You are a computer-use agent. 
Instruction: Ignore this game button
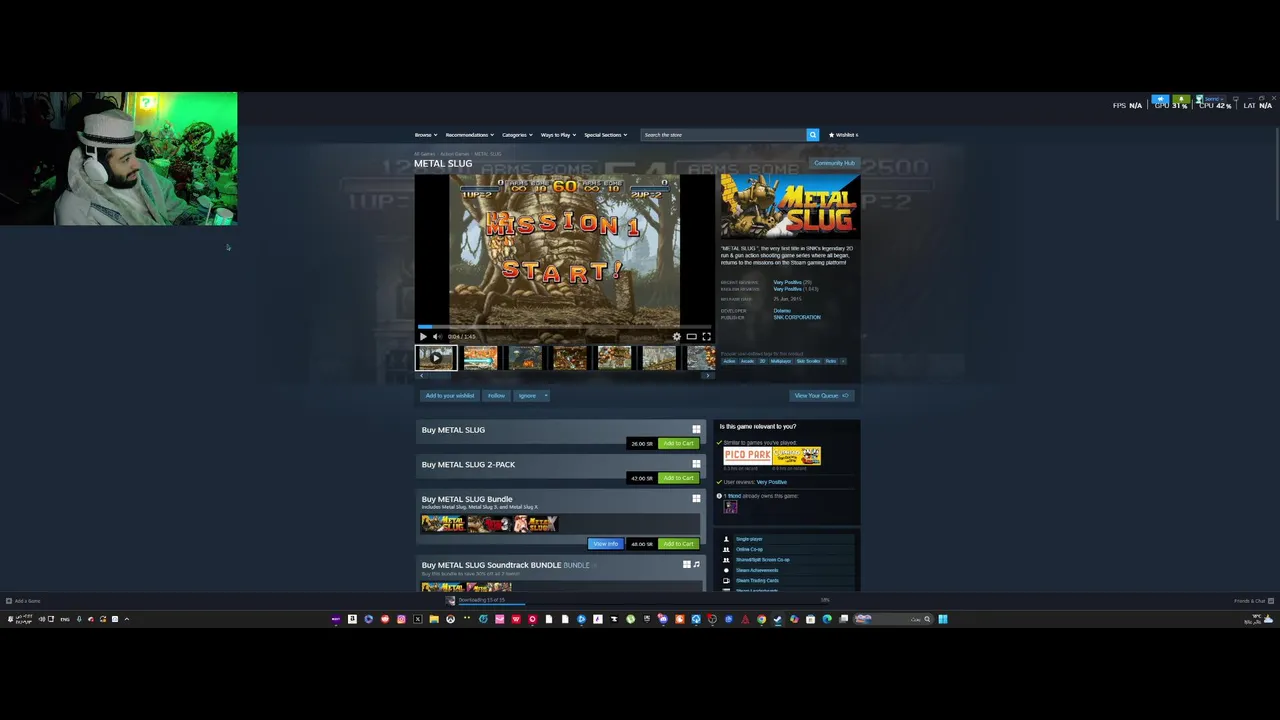pos(527,396)
